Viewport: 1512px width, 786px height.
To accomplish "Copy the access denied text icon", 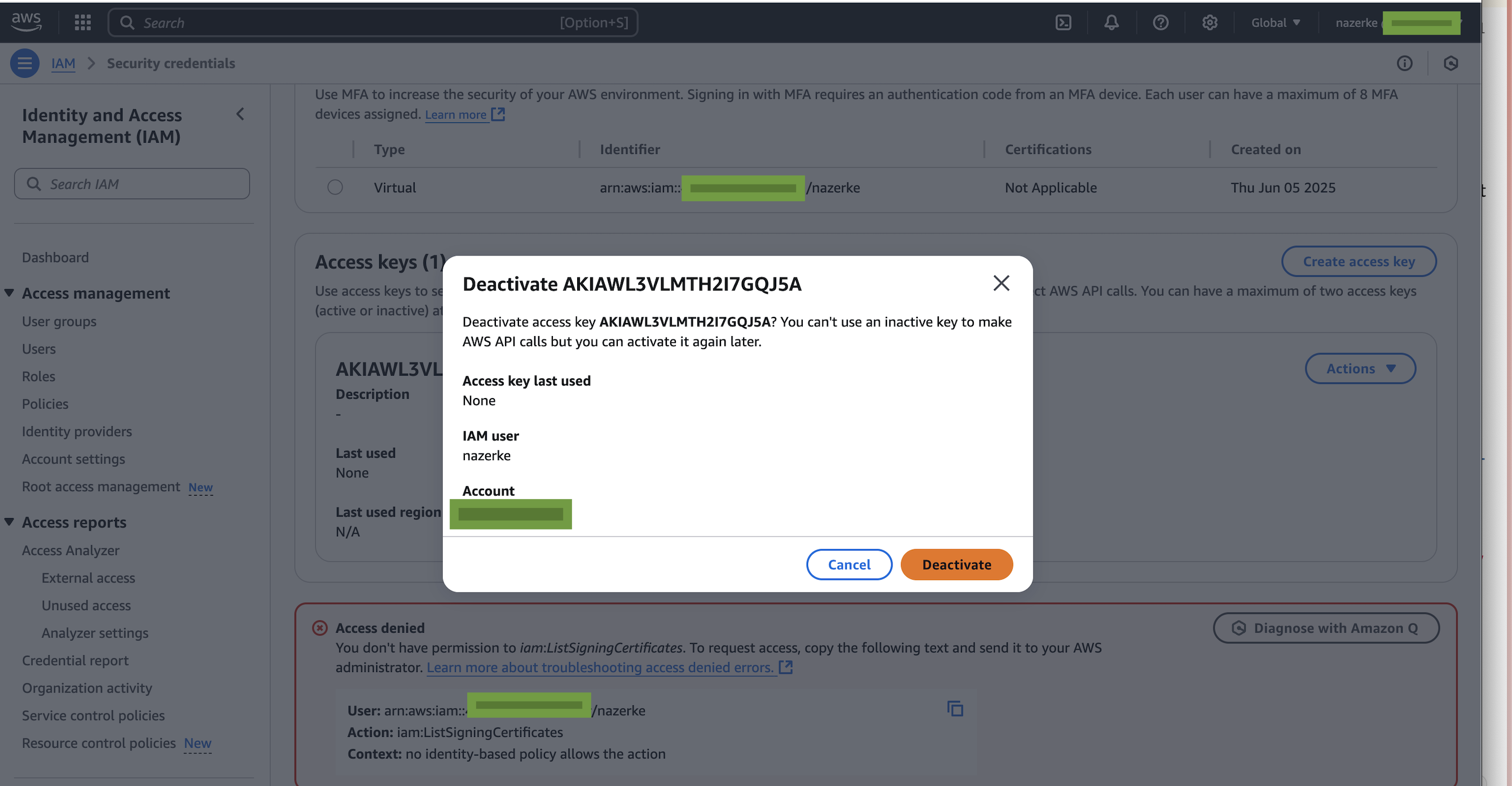I will (955, 709).
